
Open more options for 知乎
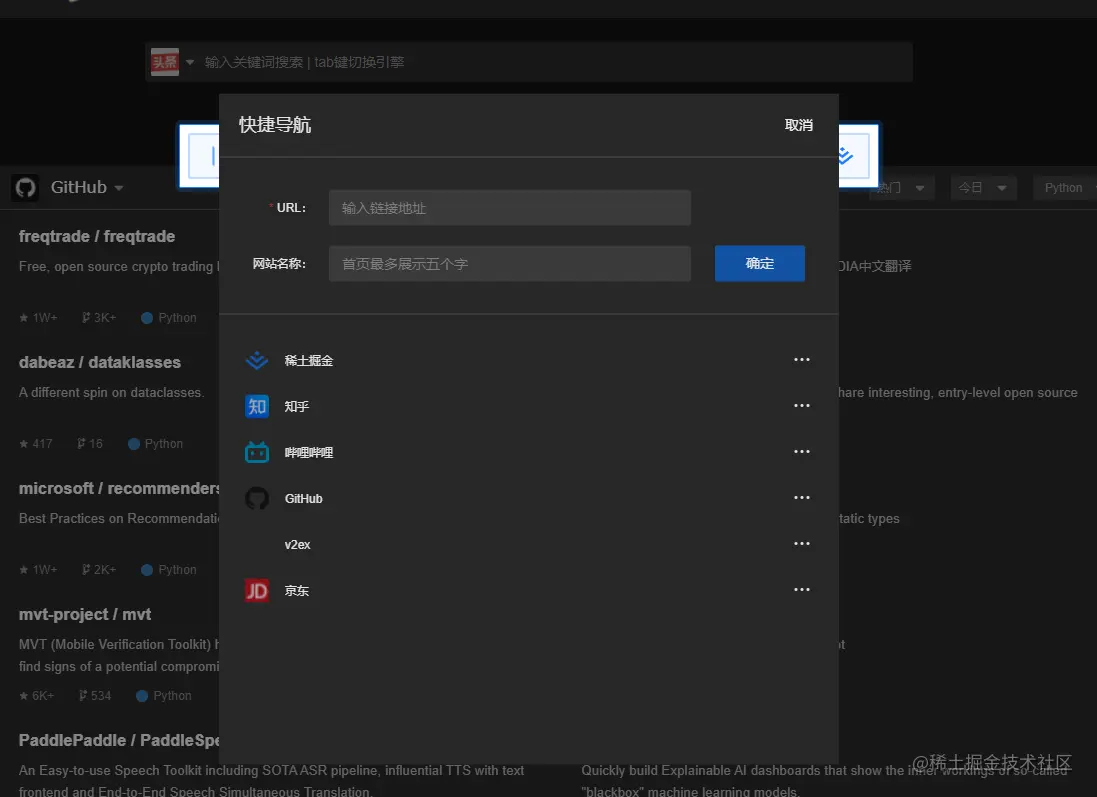(802, 406)
